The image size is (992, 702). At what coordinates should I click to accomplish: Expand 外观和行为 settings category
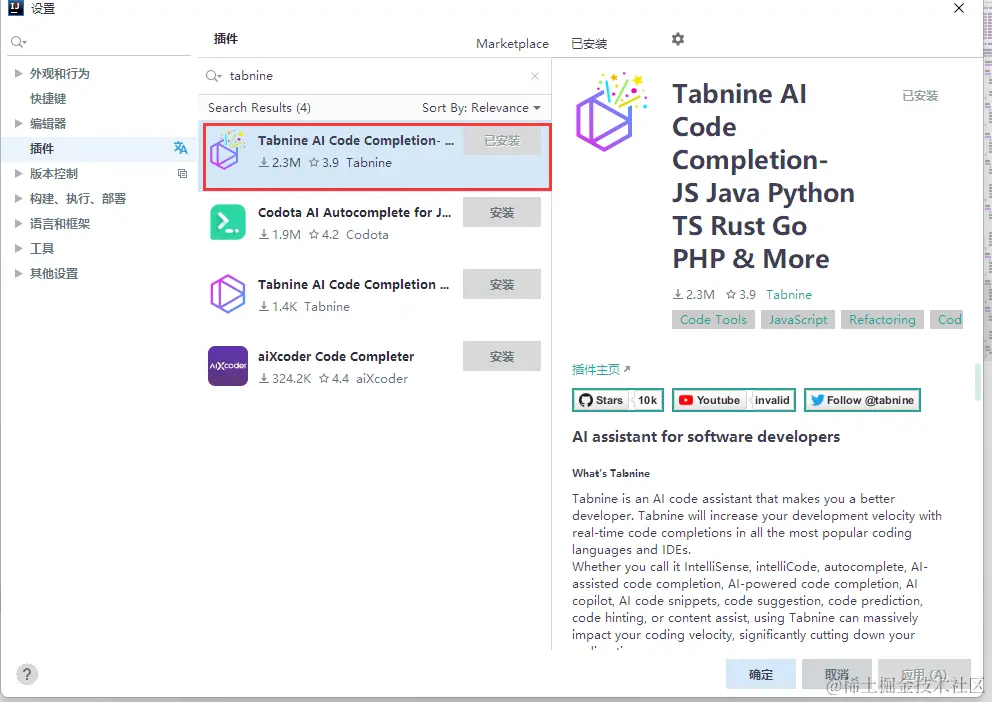pyautogui.click(x=18, y=73)
